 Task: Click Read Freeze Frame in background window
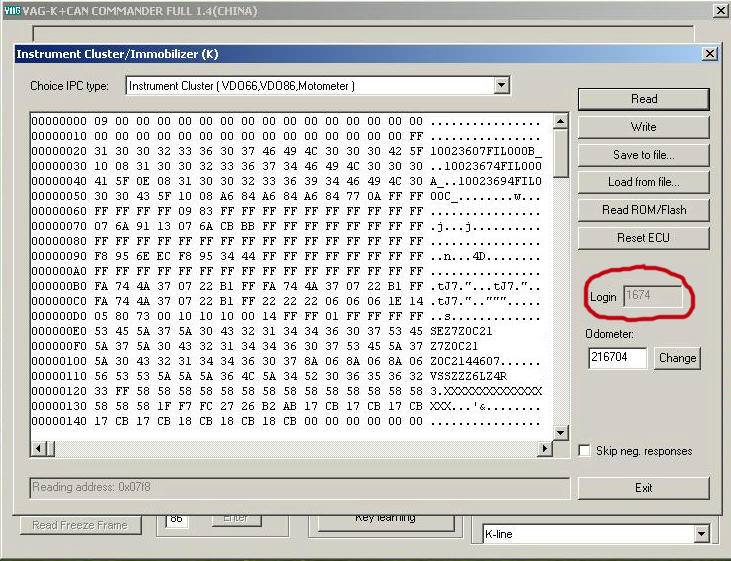click(x=80, y=525)
